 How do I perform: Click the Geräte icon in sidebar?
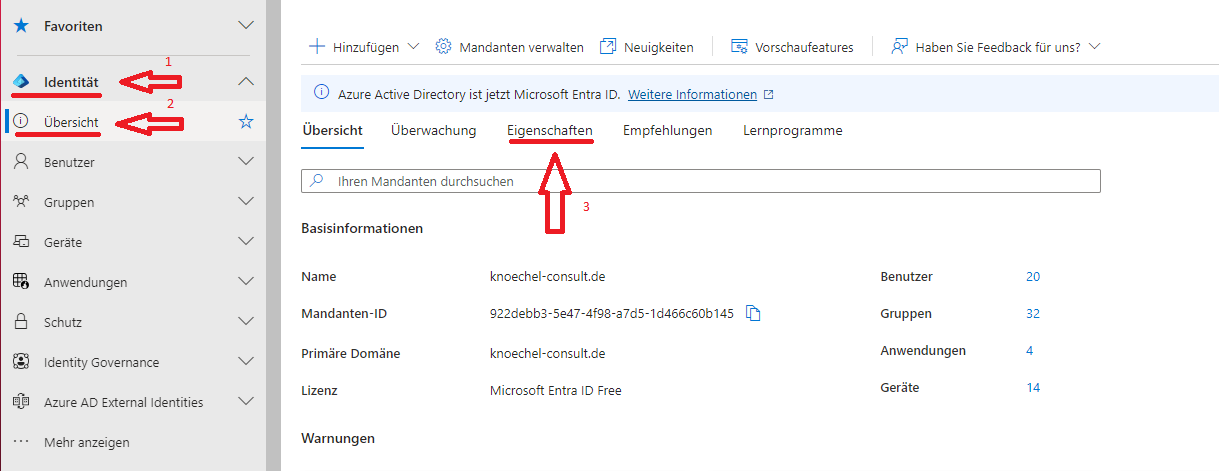click(x=21, y=242)
